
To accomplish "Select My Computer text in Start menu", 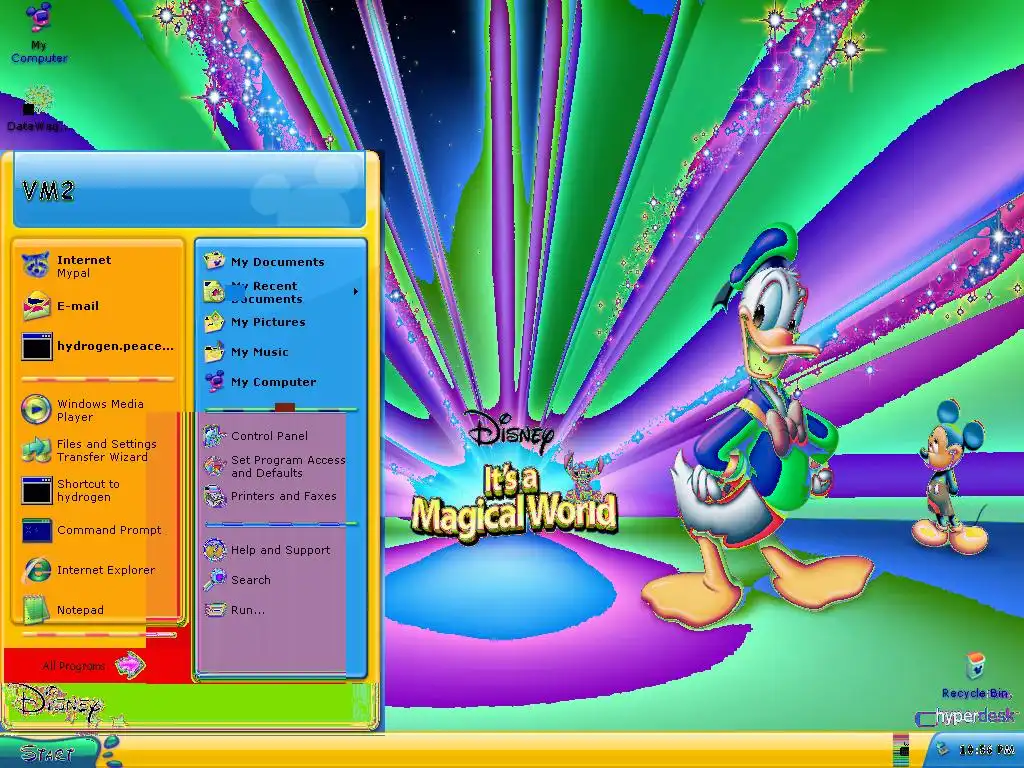I will pyautogui.click(x=273, y=382).
